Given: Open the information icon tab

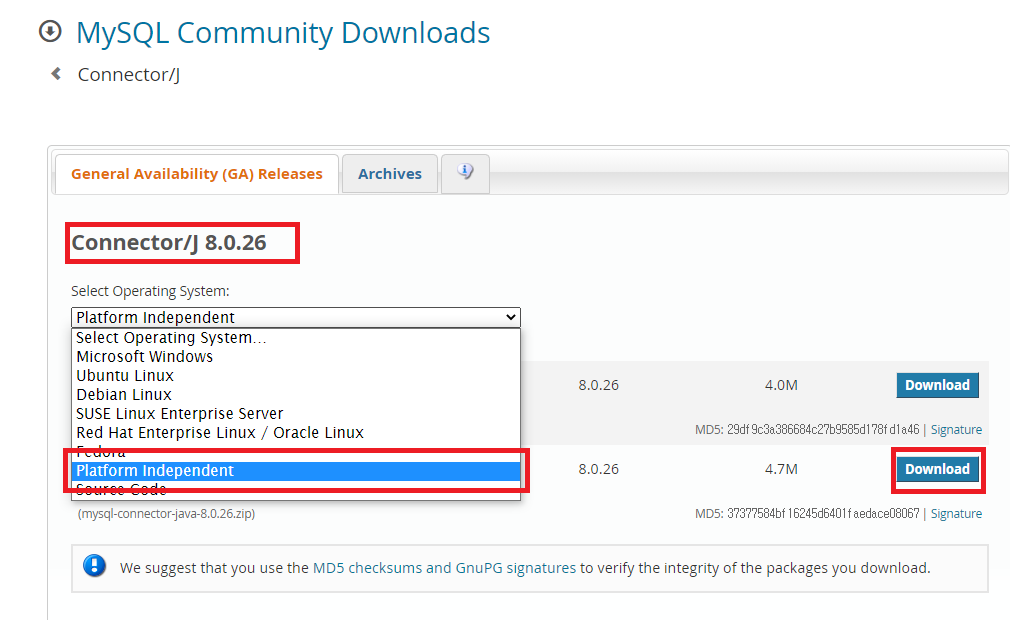Looking at the screenshot, I should point(465,173).
